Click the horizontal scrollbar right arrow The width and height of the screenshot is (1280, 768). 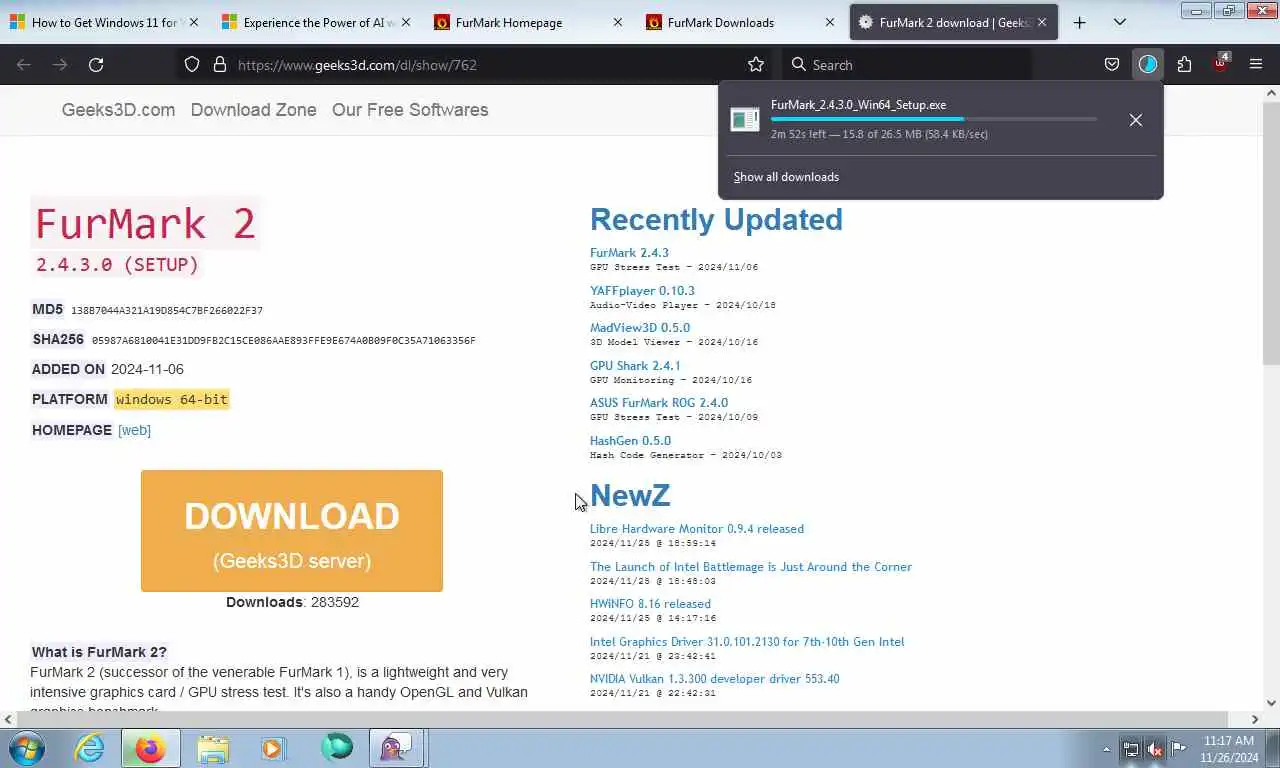point(1255,719)
